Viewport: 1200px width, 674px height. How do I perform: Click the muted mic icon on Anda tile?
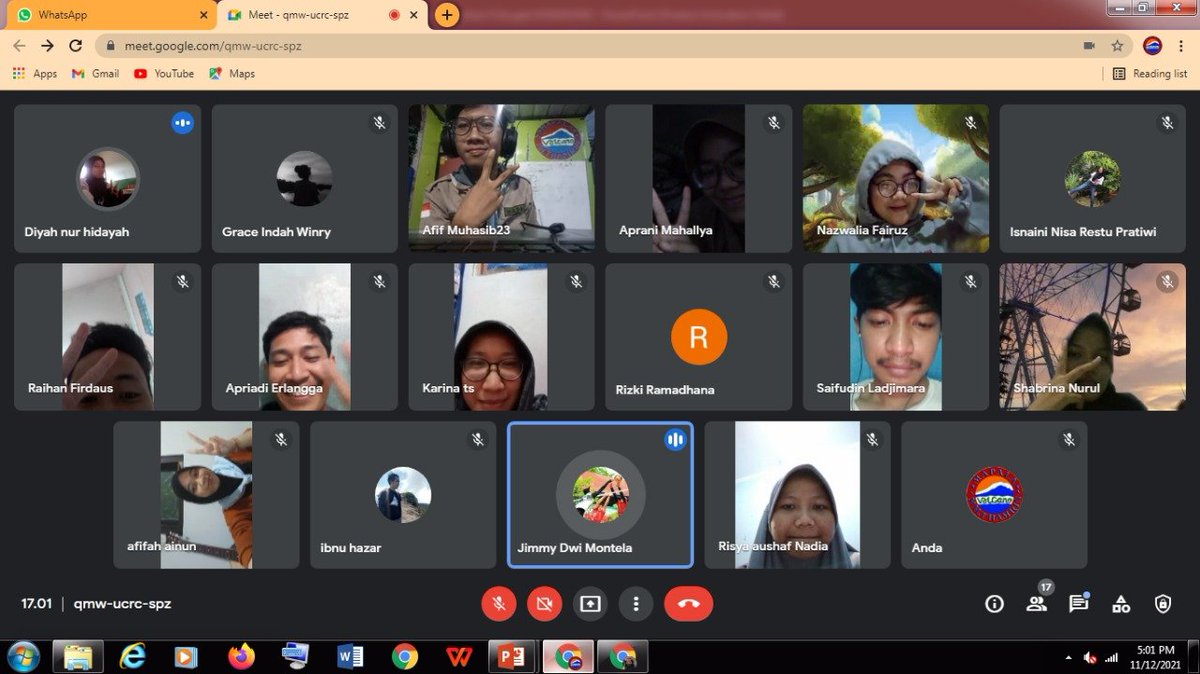(x=1069, y=439)
